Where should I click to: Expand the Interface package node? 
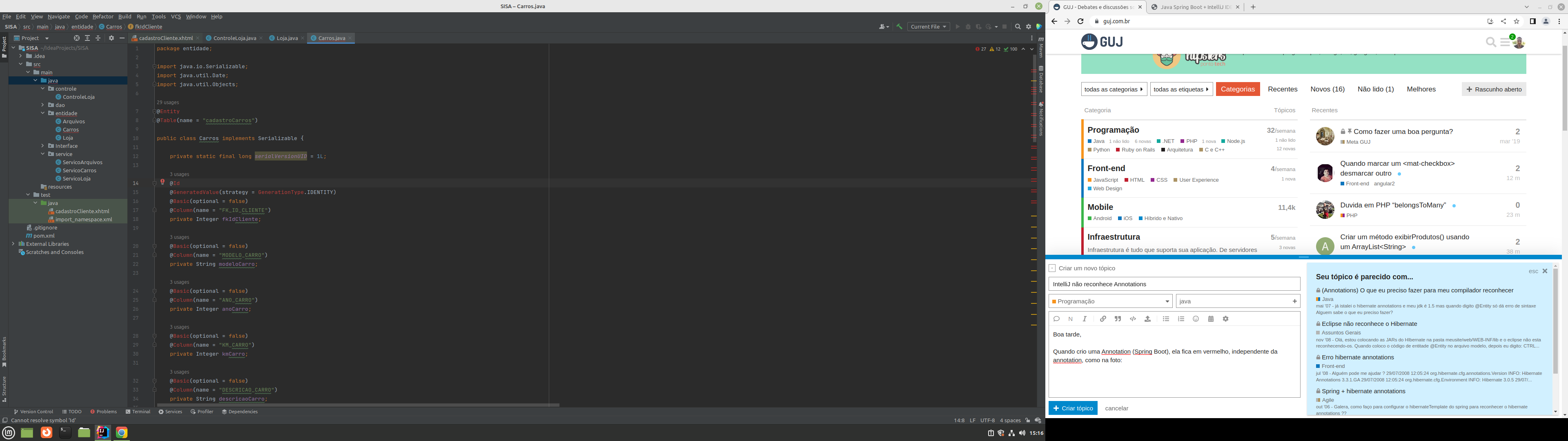[42, 146]
